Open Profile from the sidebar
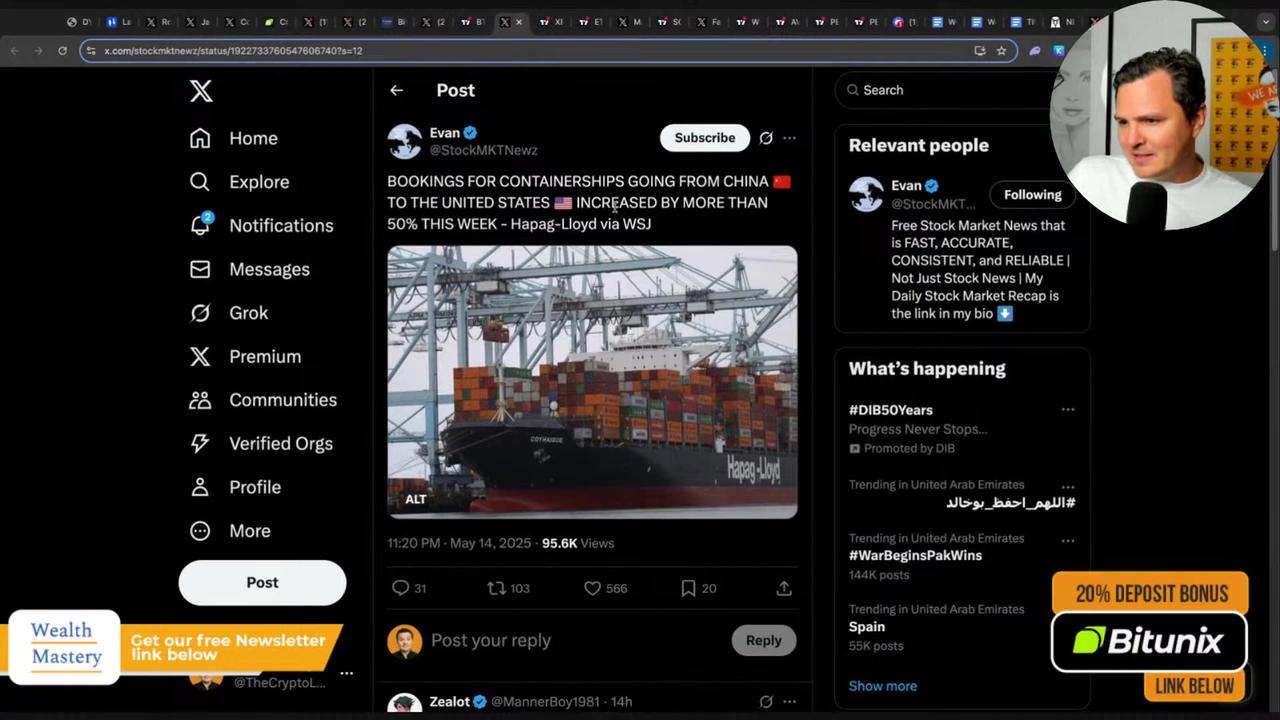 click(235, 487)
